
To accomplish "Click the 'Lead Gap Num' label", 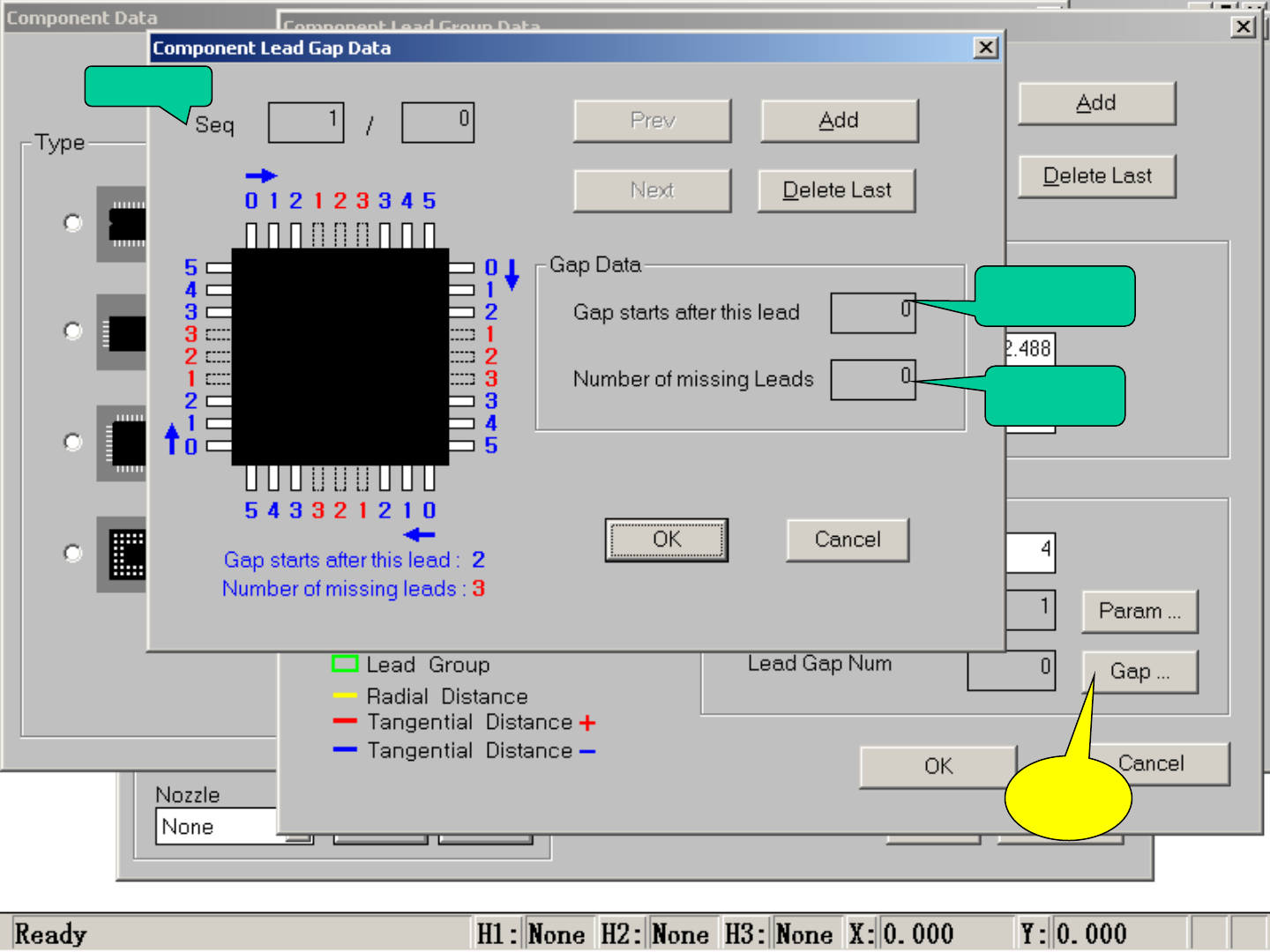I will point(820,664).
